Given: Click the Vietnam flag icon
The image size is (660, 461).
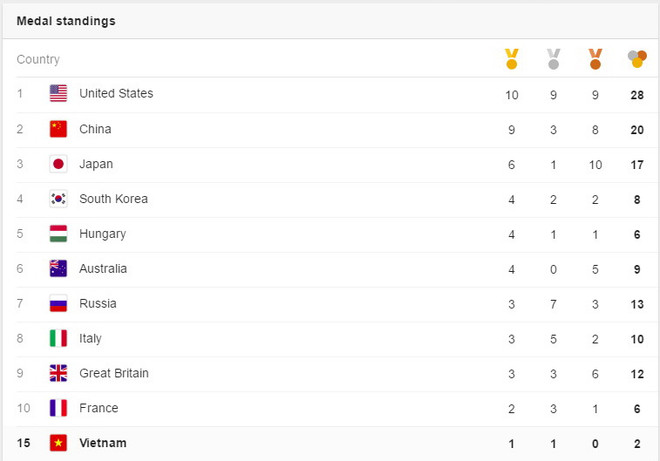Looking at the screenshot, I should (x=58, y=443).
